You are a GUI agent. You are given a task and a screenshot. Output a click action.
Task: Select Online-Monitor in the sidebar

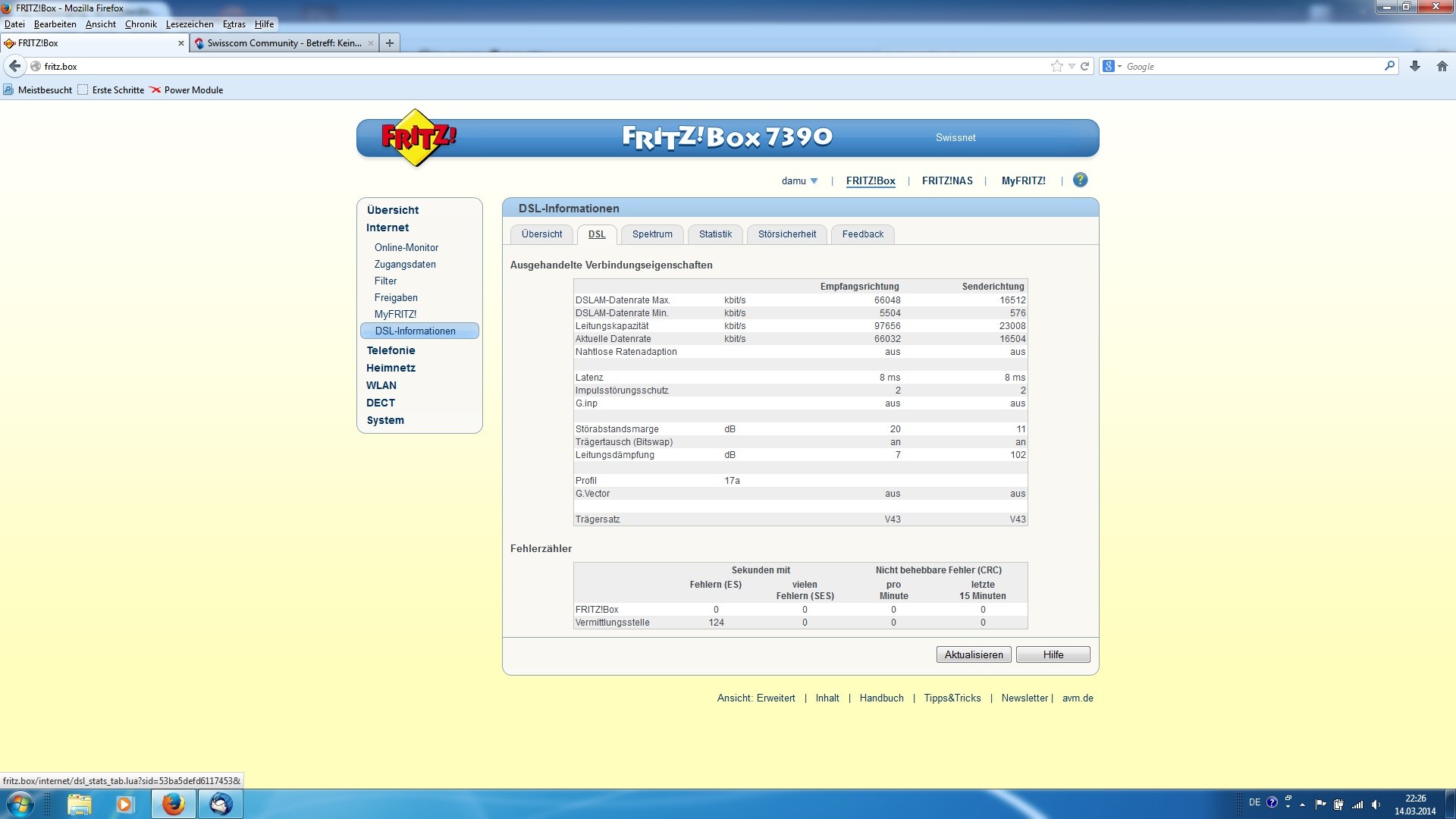pyautogui.click(x=406, y=248)
